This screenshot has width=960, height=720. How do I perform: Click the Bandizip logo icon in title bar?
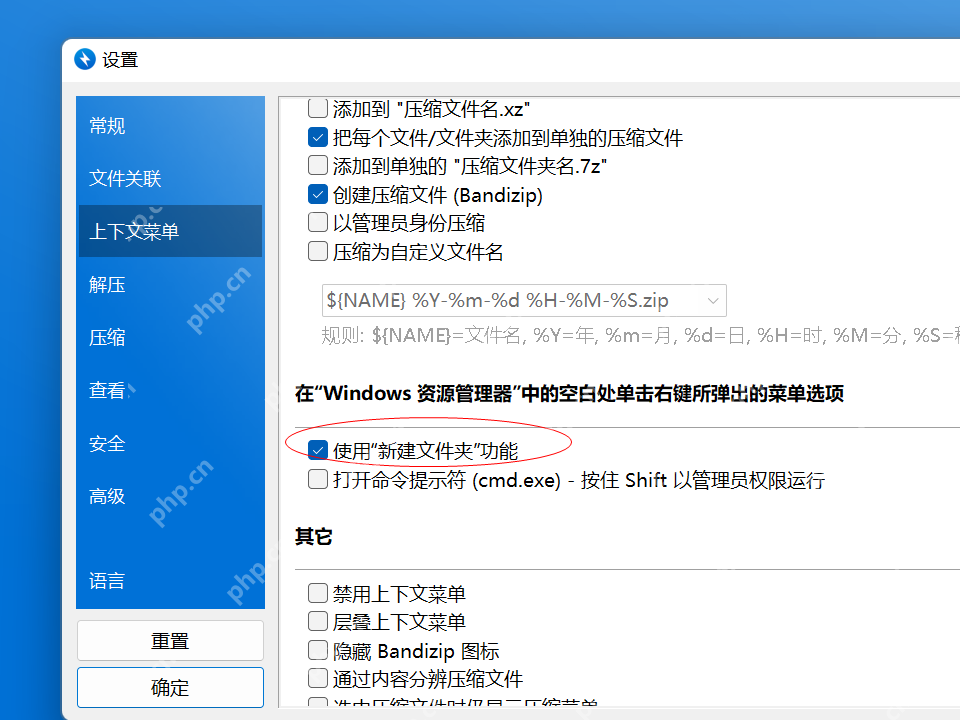(85, 59)
